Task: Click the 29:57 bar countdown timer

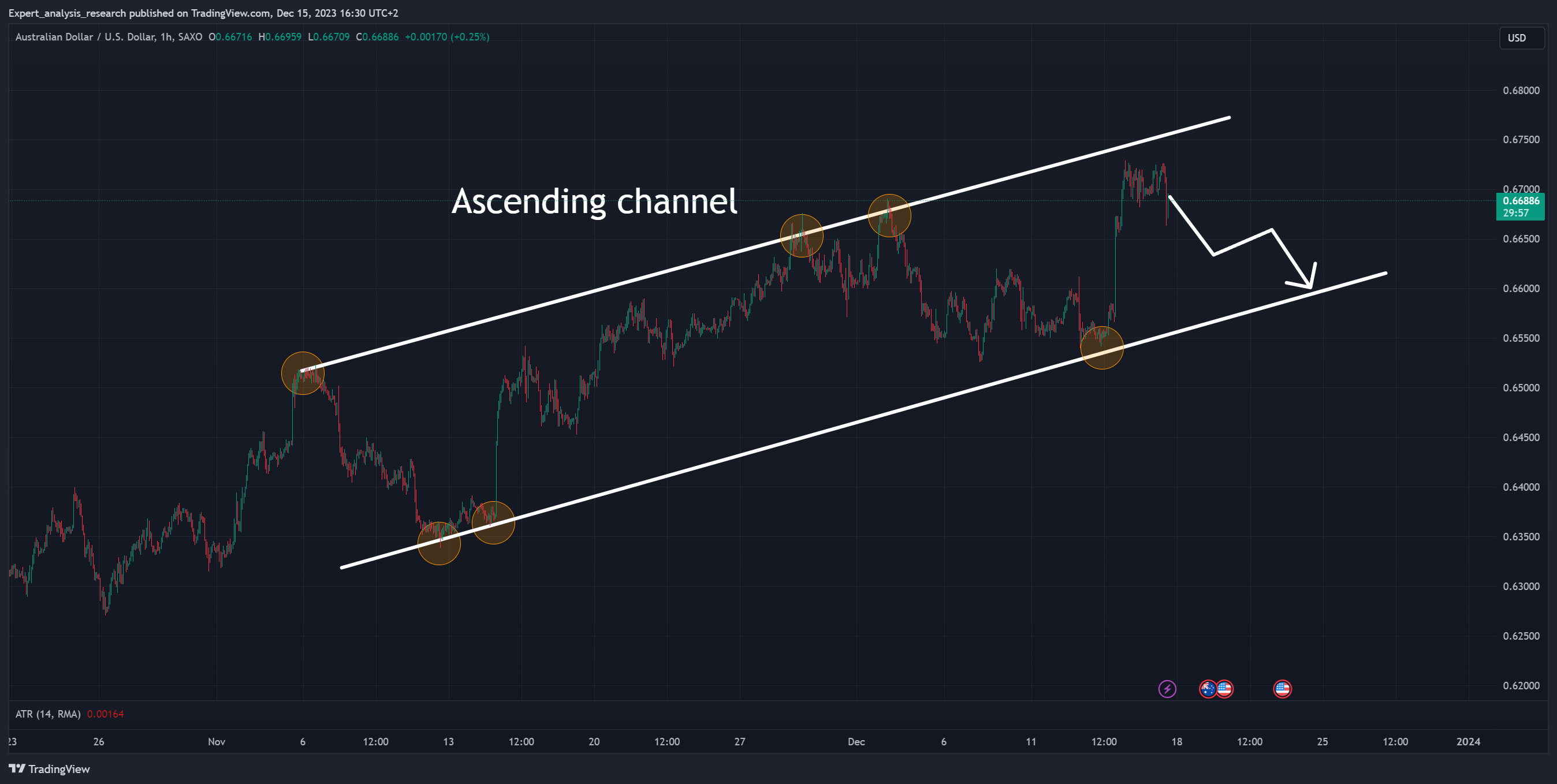Action: (1515, 212)
